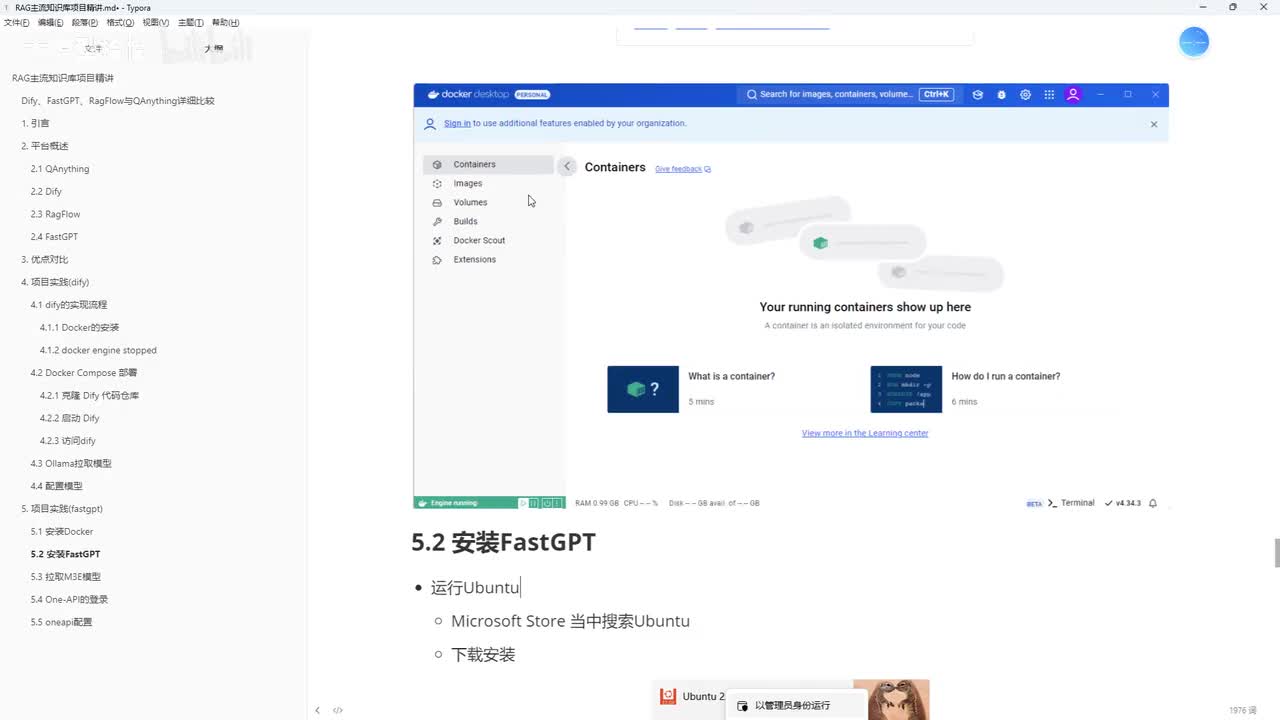Screen dimensions: 1280x720
Task: Select outline entry 5.5 oneapi配置
Action: [x=61, y=622]
